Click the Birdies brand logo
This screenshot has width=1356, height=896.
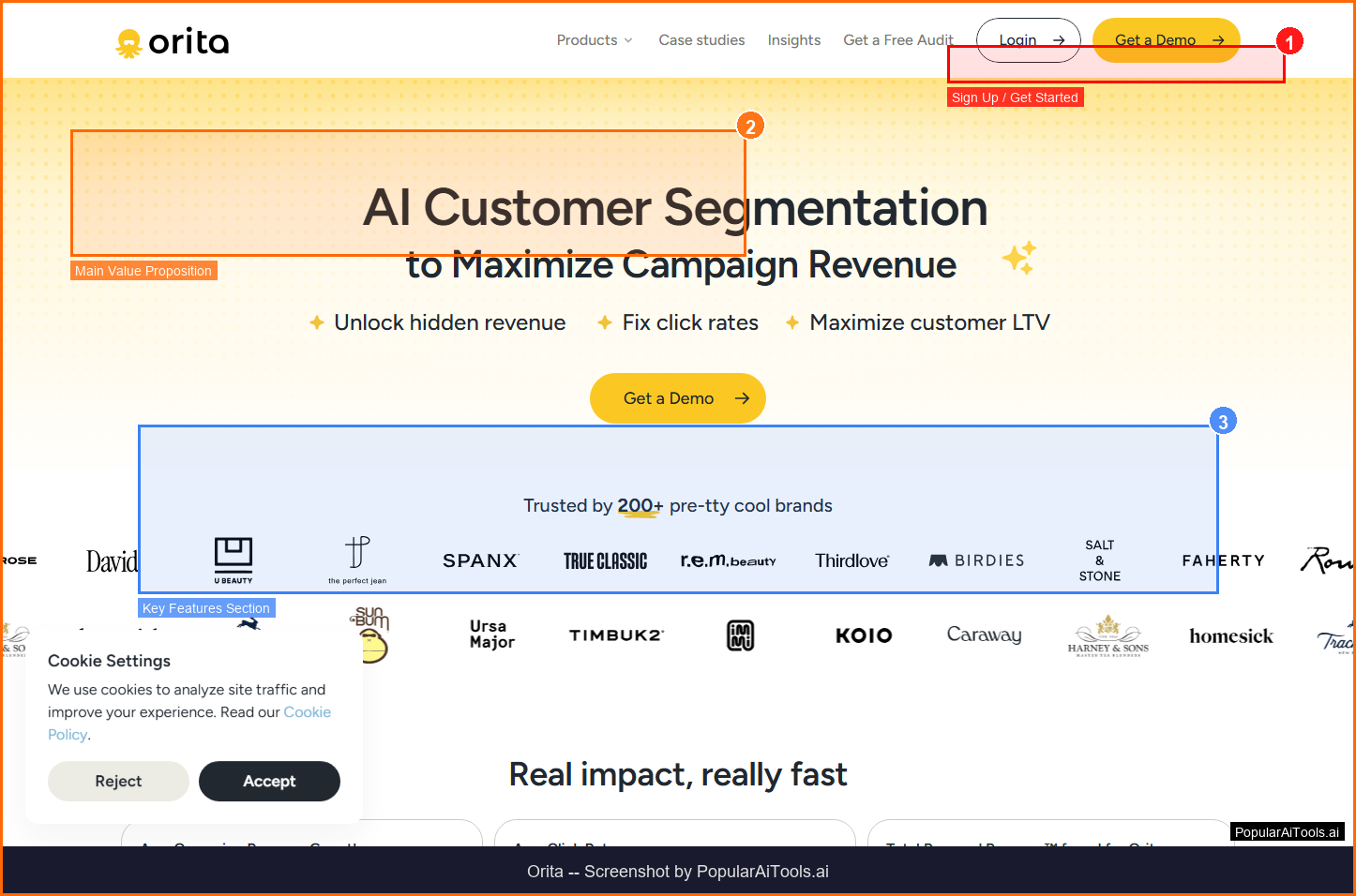[976, 560]
